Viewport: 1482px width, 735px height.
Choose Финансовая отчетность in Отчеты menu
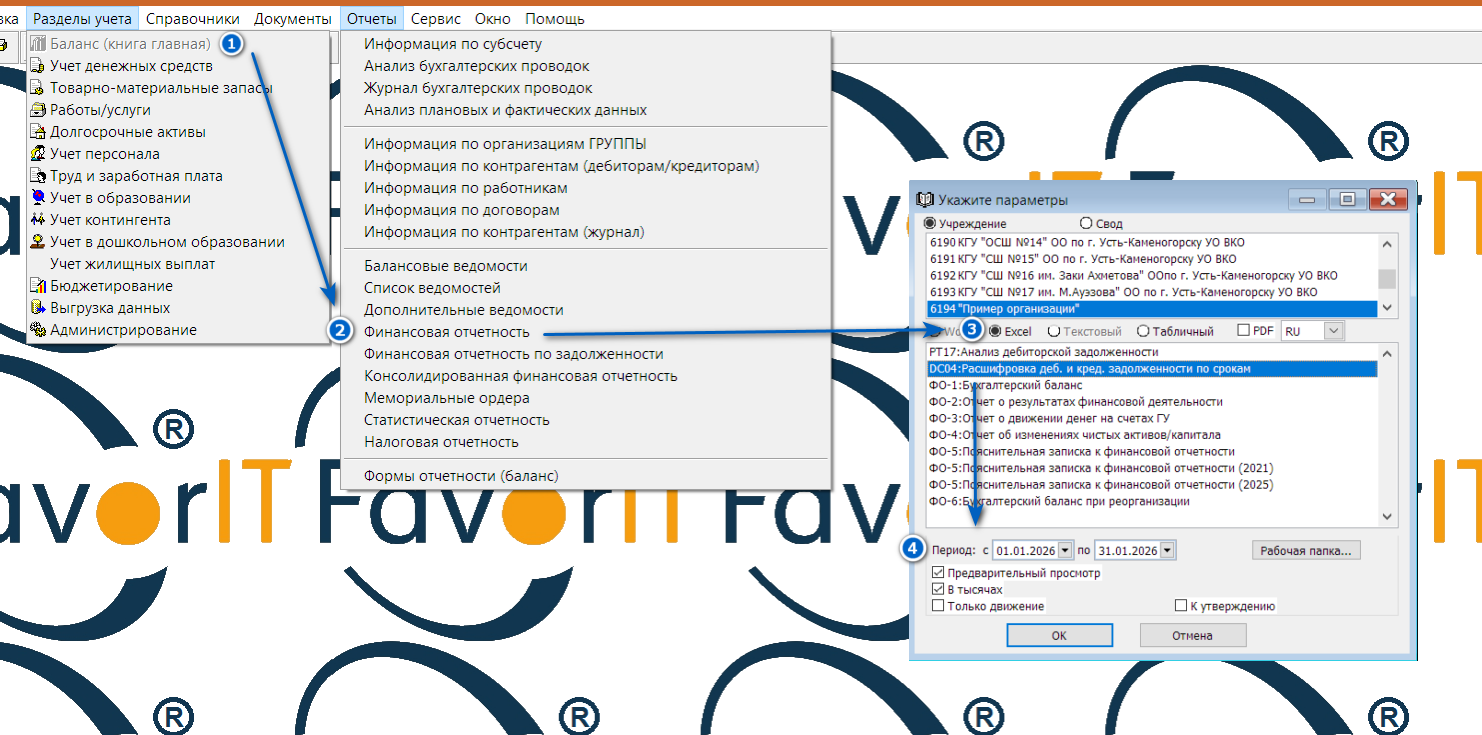(446, 332)
